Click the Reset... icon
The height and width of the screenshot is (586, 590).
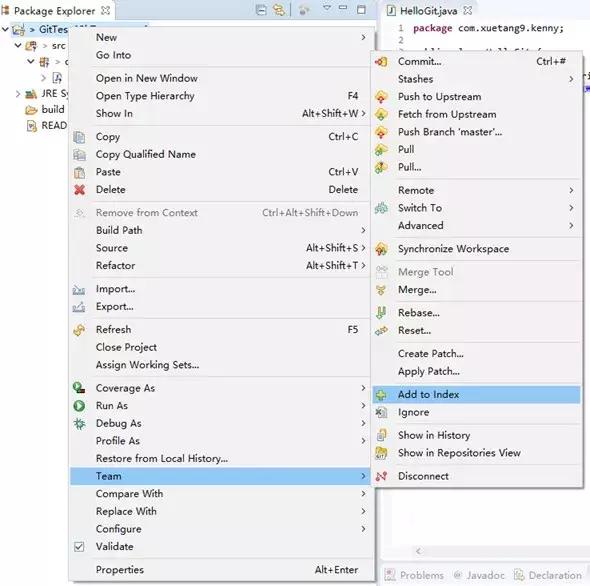point(381,331)
